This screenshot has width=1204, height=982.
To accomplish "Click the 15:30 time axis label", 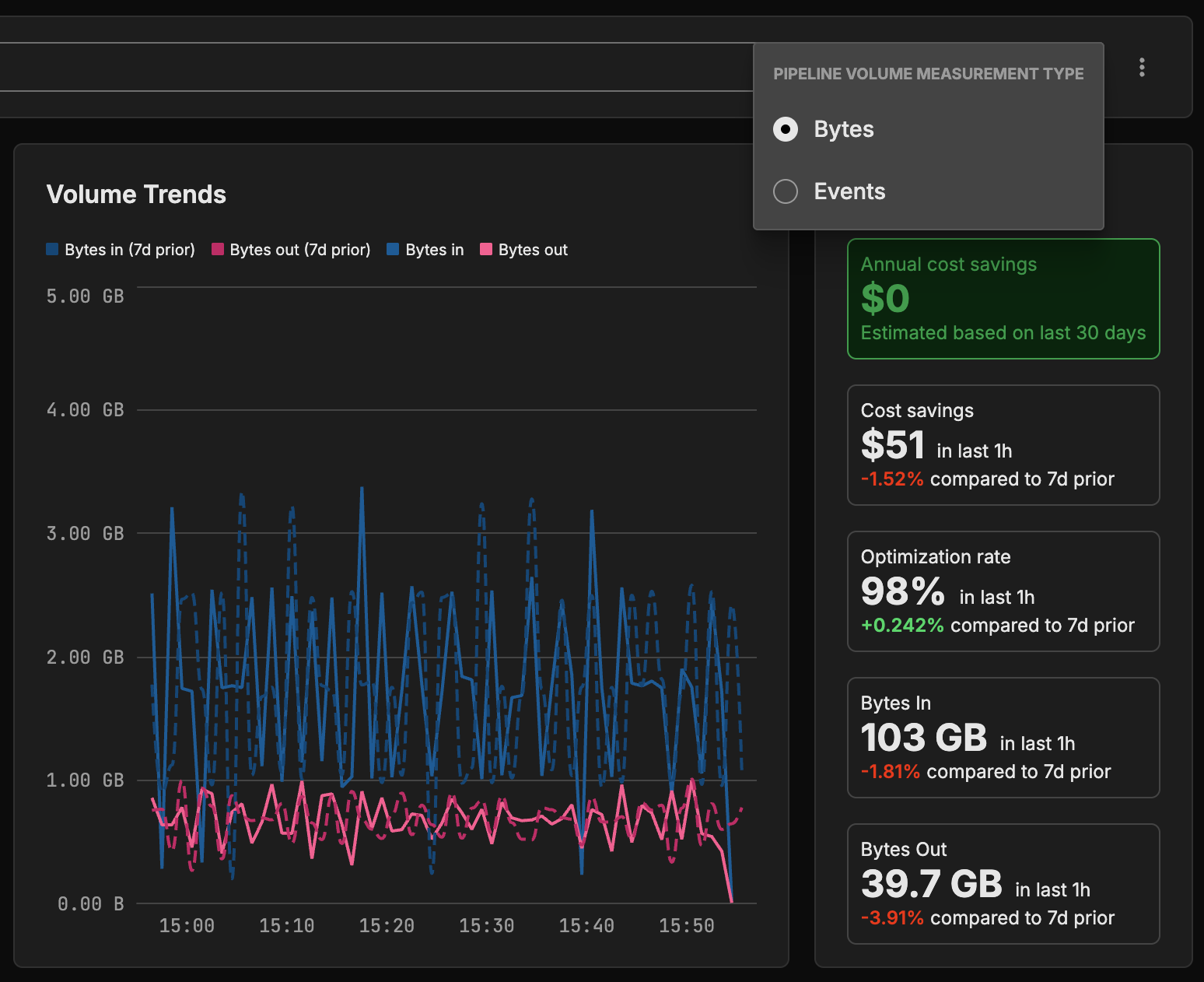I will tap(486, 926).
